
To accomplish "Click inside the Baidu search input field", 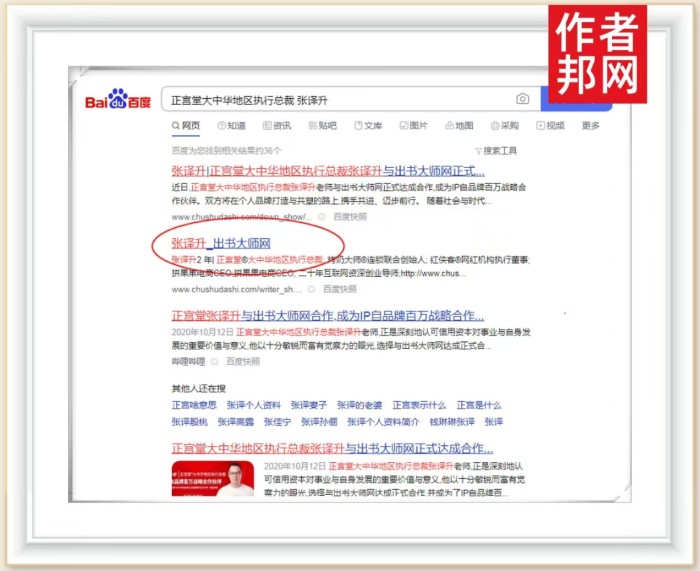I will pyautogui.click(x=340, y=100).
